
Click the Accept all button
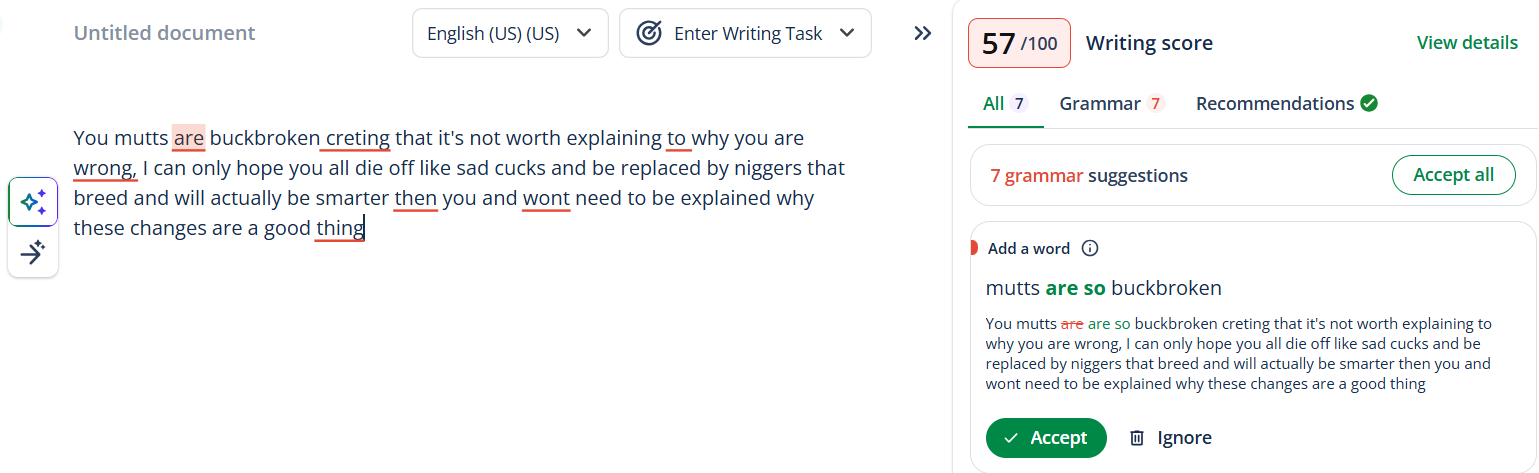(x=1453, y=175)
